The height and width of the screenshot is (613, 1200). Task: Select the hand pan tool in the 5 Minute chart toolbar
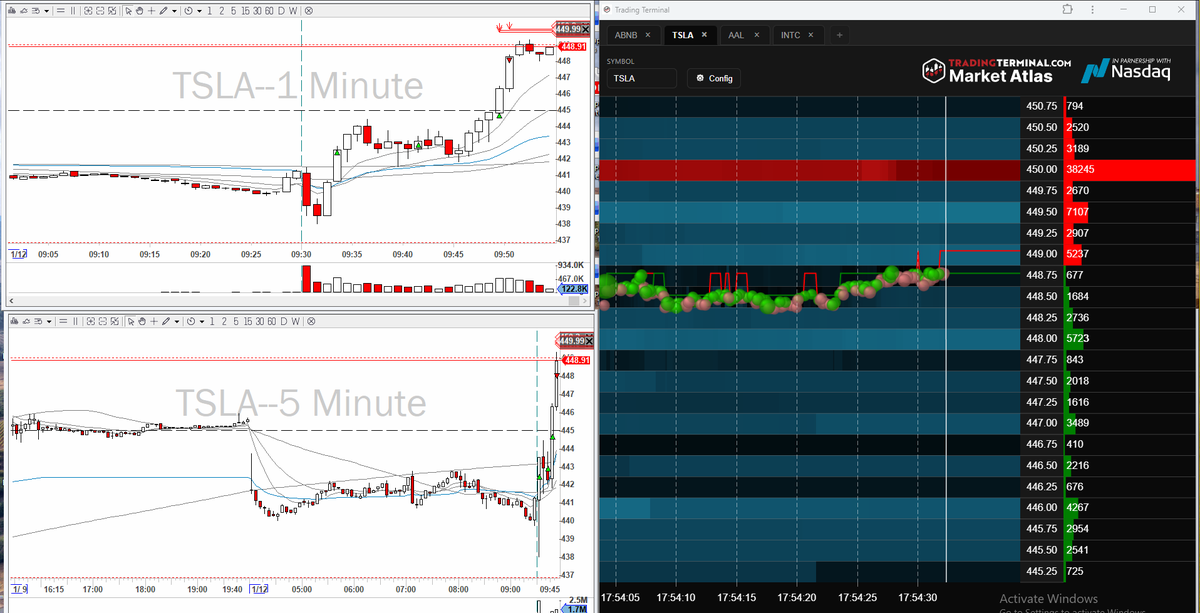coord(140,321)
